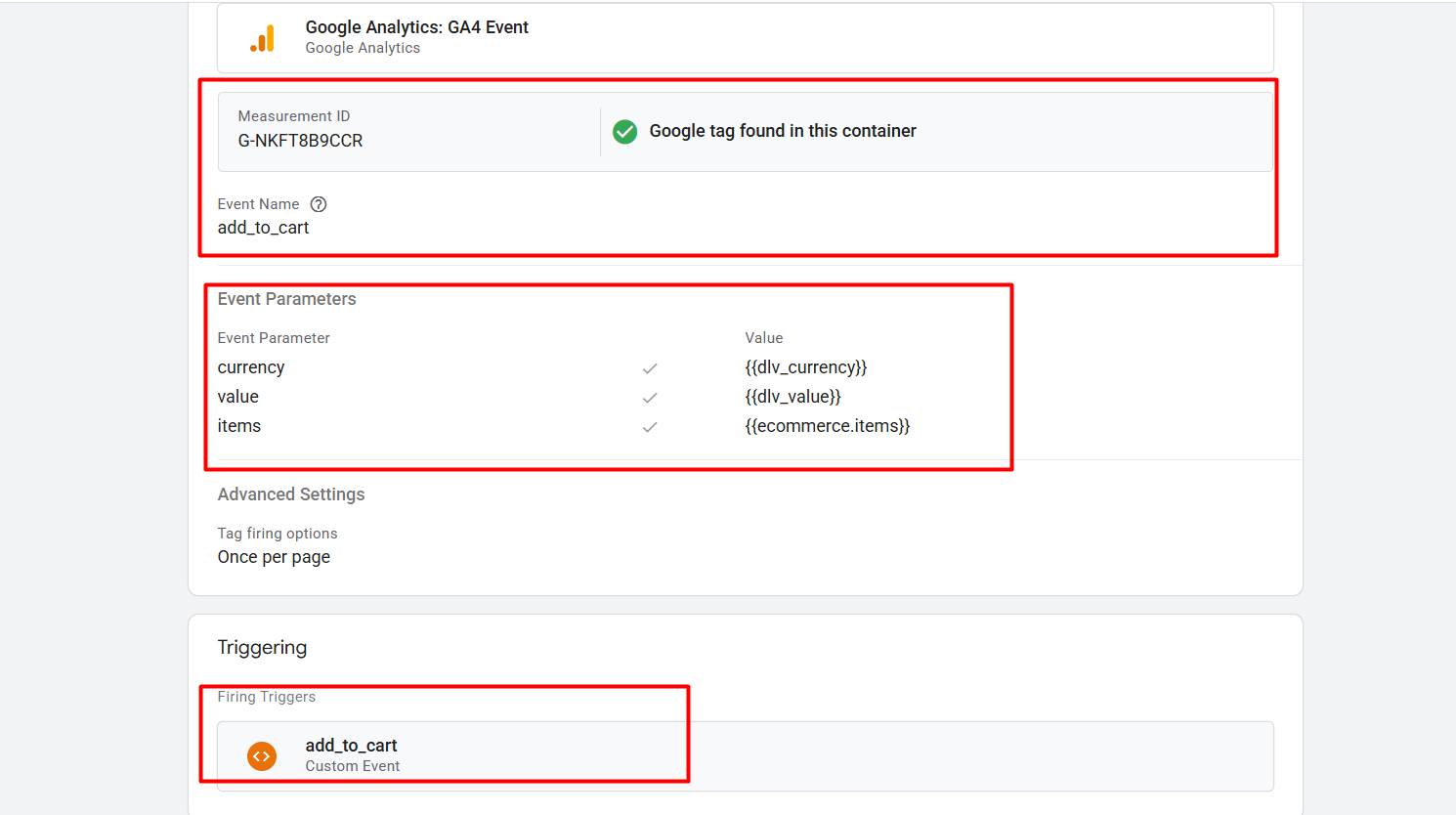Image resolution: width=1456 pixels, height=815 pixels.
Task: Select the {{ecommerce.items}} variable value
Action: 827,426
